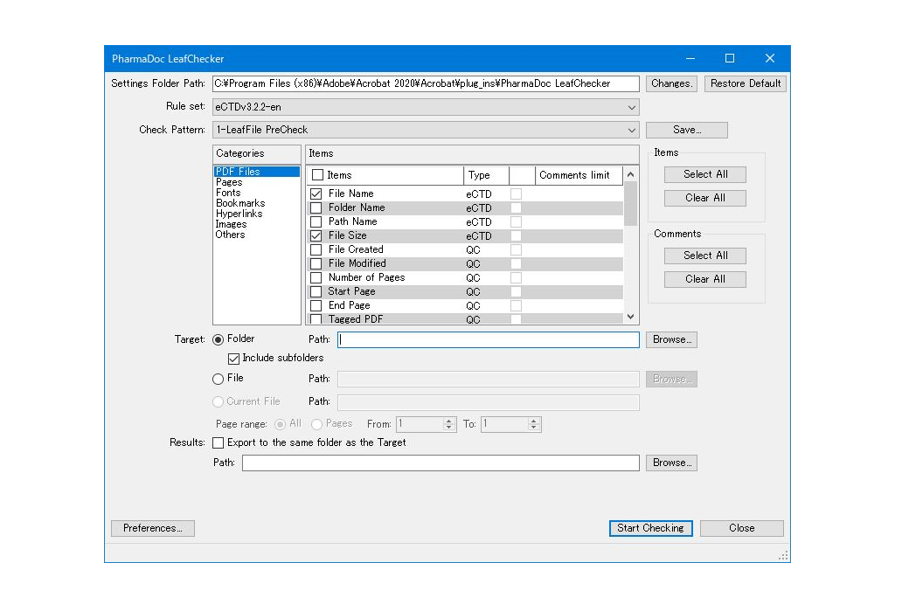The width and height of the screenshot is (897, 589).
Task: Tick the File Modified item checkbox
Action: point(316,264)
